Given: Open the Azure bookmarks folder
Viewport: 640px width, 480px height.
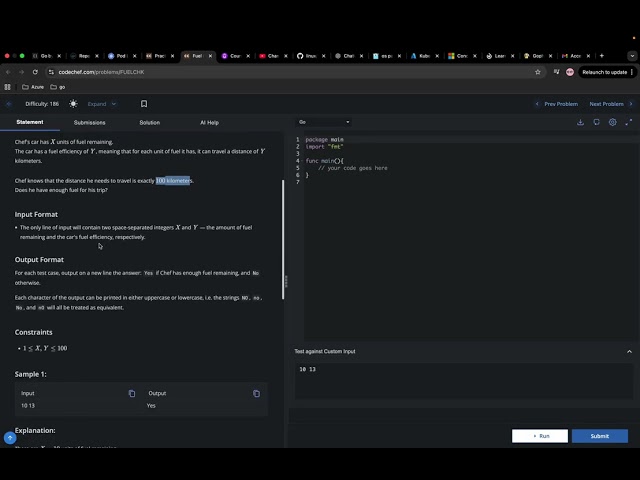Looking at the screenshot, I should point(33,87).
